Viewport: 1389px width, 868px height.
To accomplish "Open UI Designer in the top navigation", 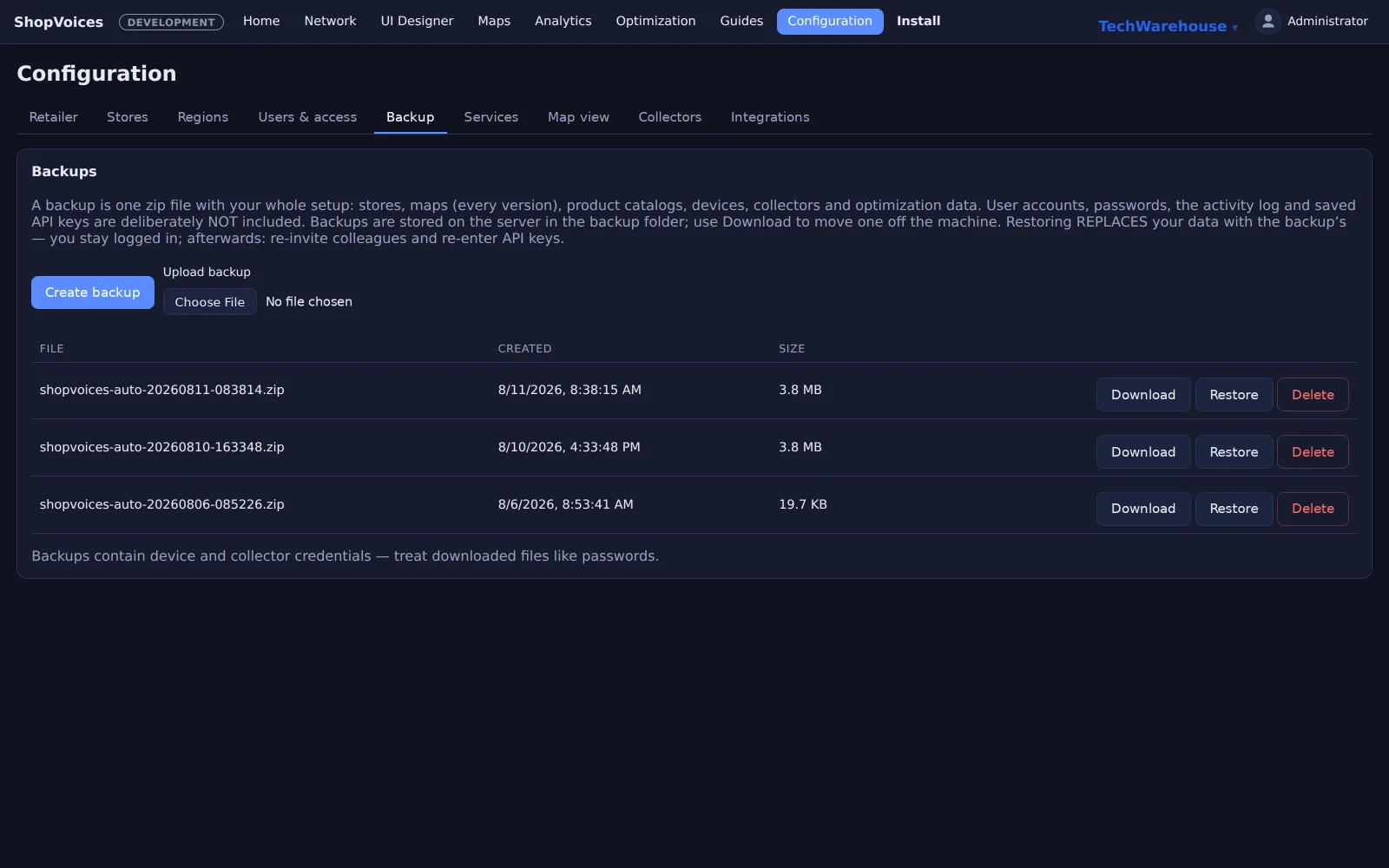I will [x=417, y=21].
